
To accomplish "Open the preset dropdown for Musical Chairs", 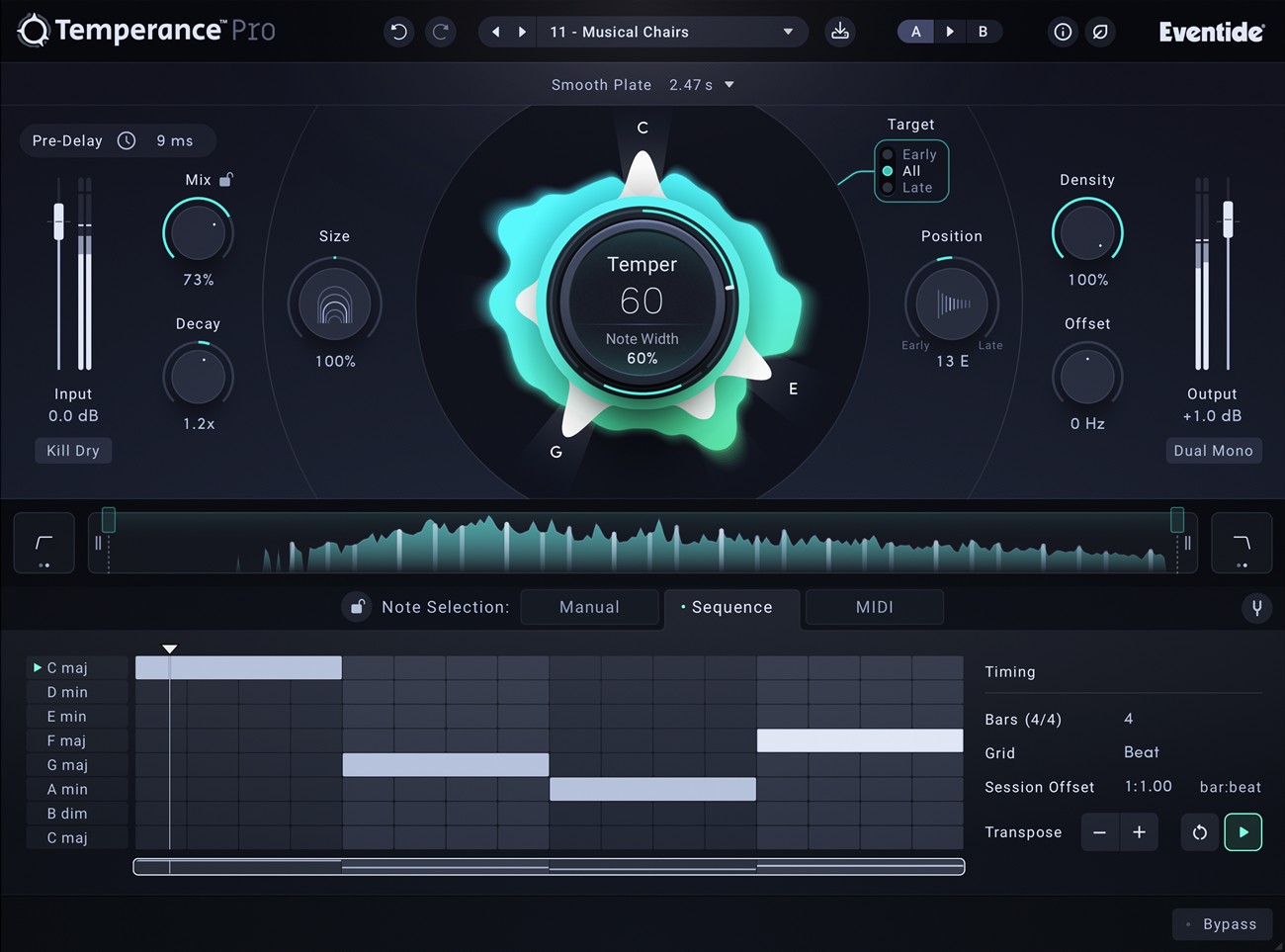I will point(788,32).
